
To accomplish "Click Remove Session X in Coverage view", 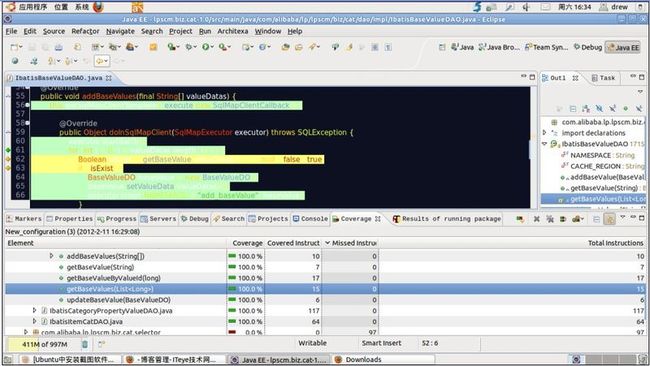I will tap(536, 219).
